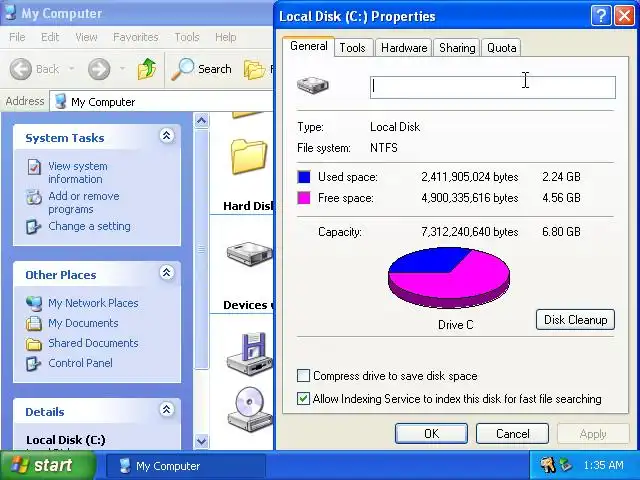Select the CD drive icon
The image size is (640, 480).
coord(250,409)
